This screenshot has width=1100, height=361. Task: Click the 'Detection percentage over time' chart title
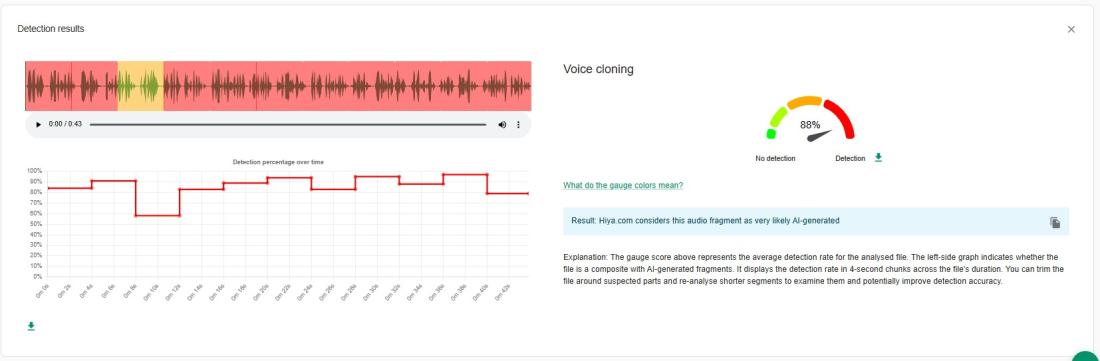coord(278,162)
